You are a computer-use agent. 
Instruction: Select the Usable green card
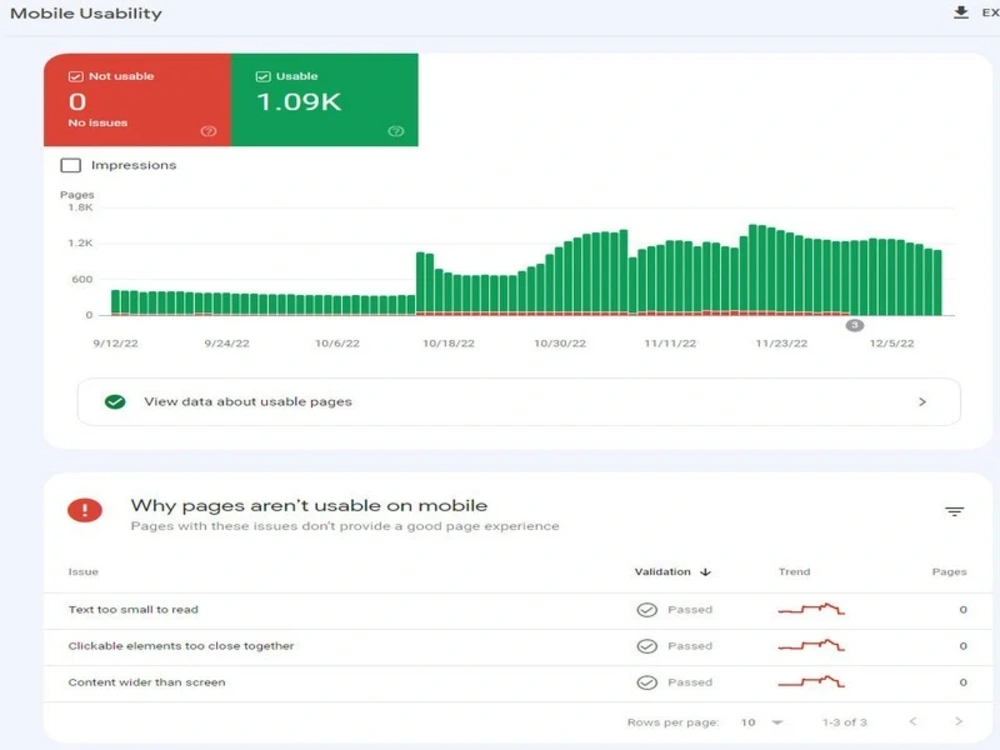point(325,100)
